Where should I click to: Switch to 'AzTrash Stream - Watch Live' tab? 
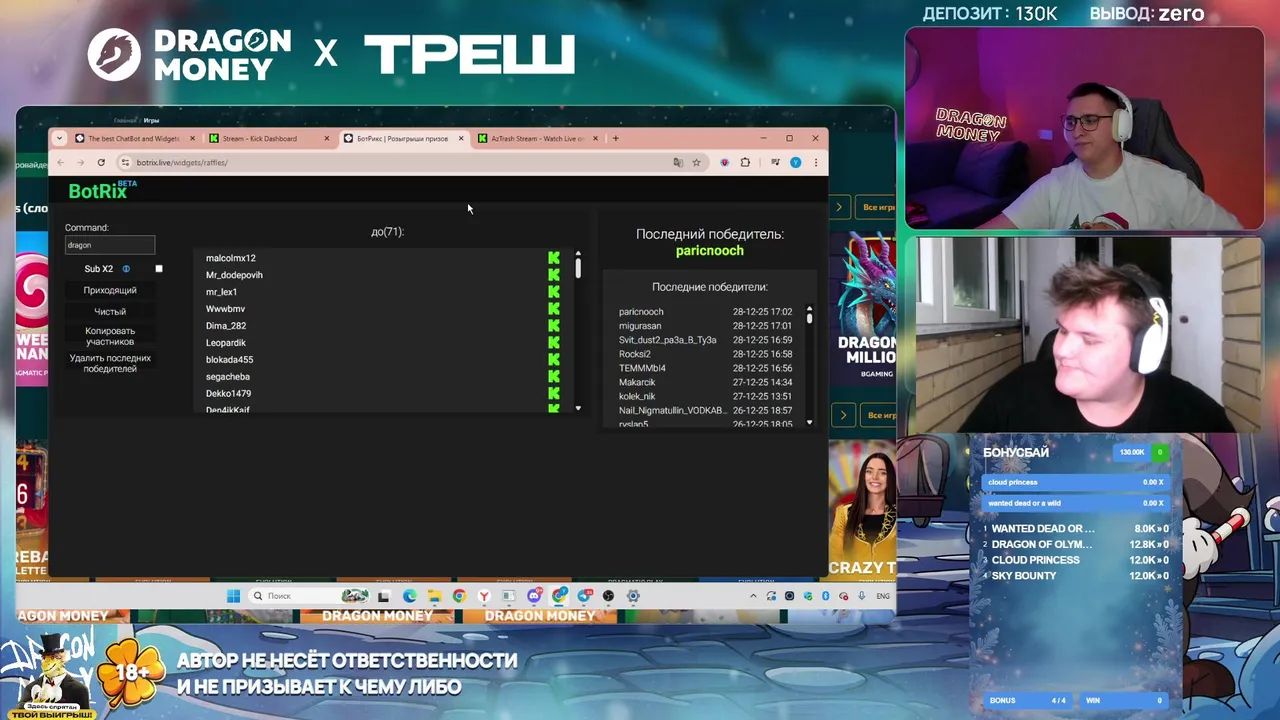(x=536, y=138)
